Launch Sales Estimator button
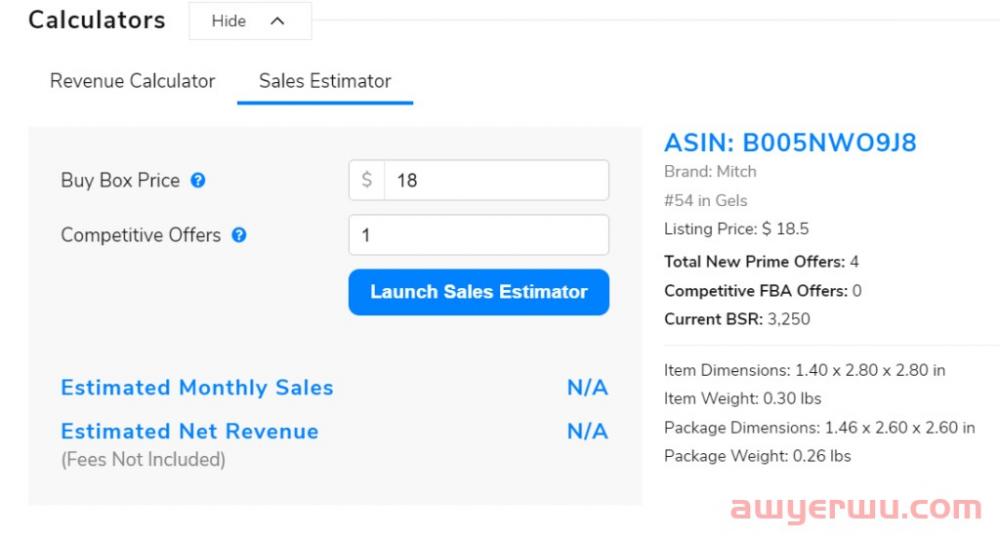The height and width of the screenshot is (538, 1000). tap(479, 292)
